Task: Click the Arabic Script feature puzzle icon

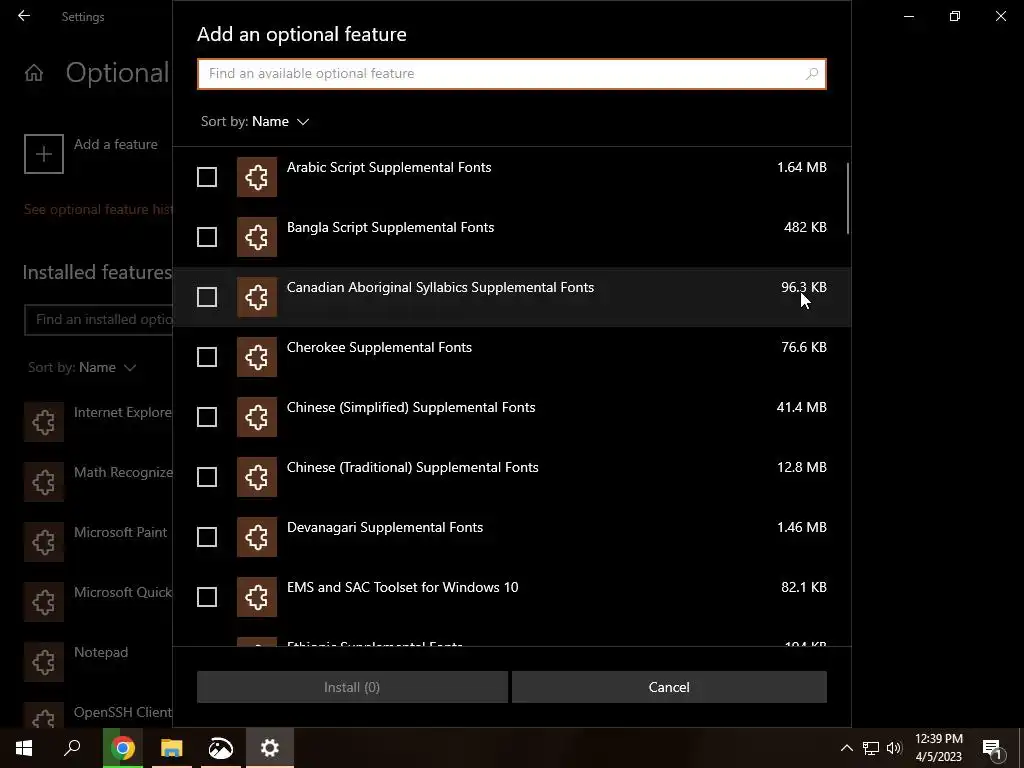Action: [x=257, y=177]
